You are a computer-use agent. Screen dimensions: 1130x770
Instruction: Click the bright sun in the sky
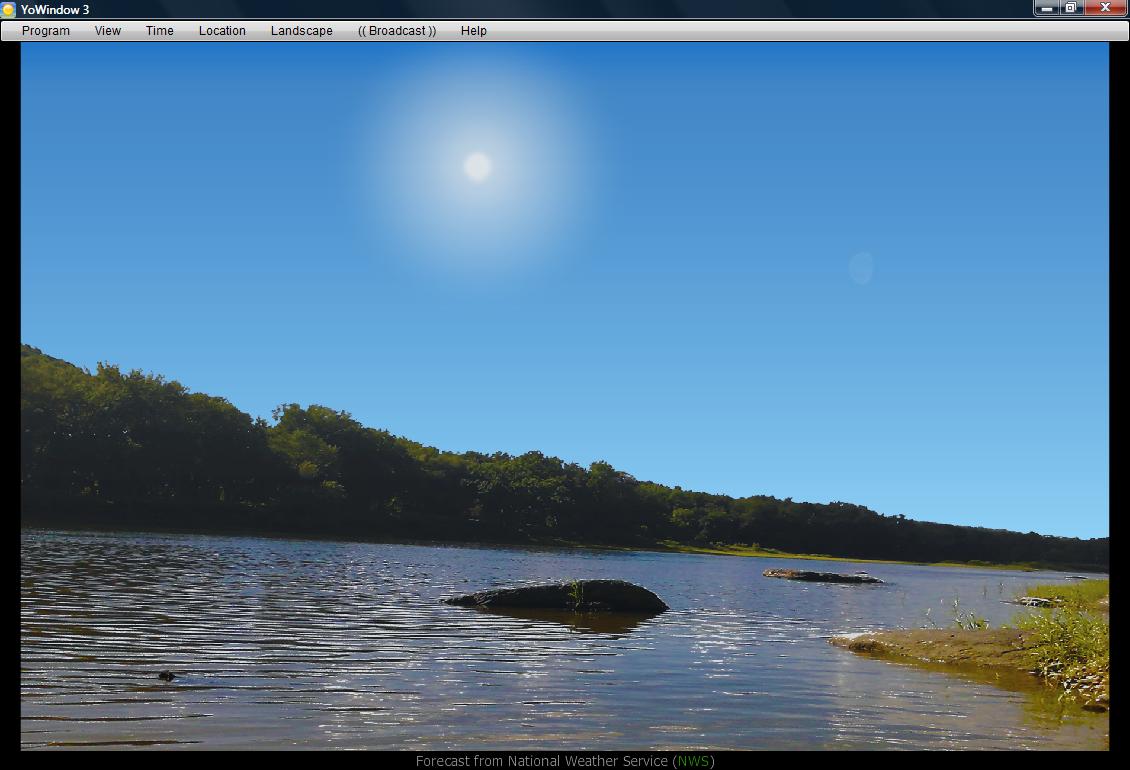[478, 166]
